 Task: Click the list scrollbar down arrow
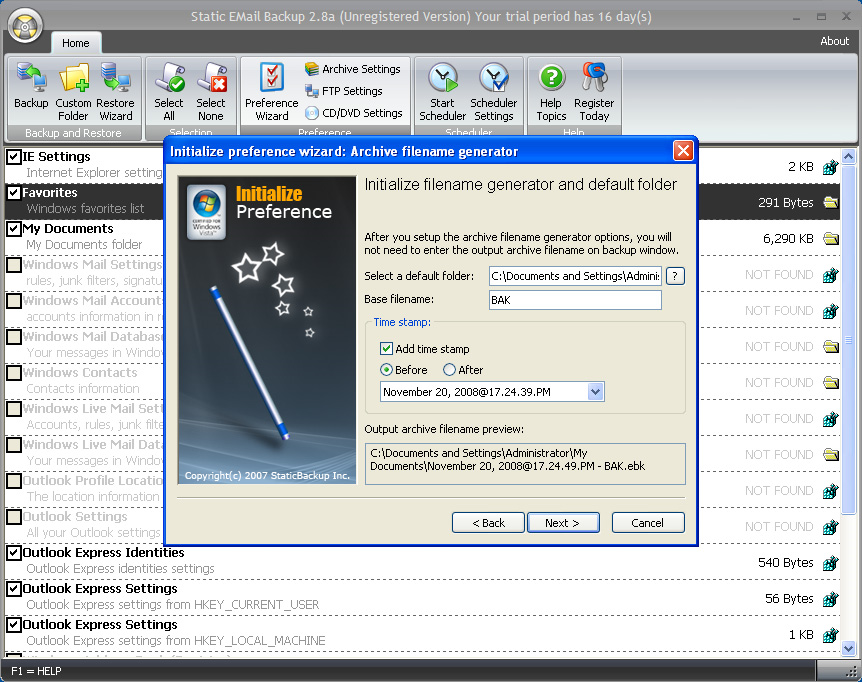pyautogui.click(x=848, y=648)
